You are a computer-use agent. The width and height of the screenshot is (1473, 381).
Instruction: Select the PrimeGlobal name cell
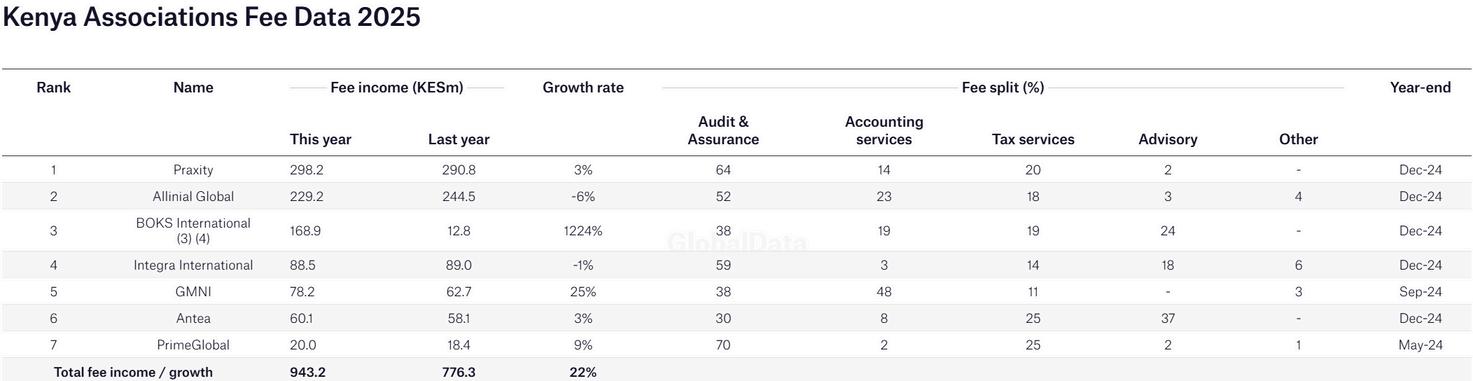coord(193,346)
